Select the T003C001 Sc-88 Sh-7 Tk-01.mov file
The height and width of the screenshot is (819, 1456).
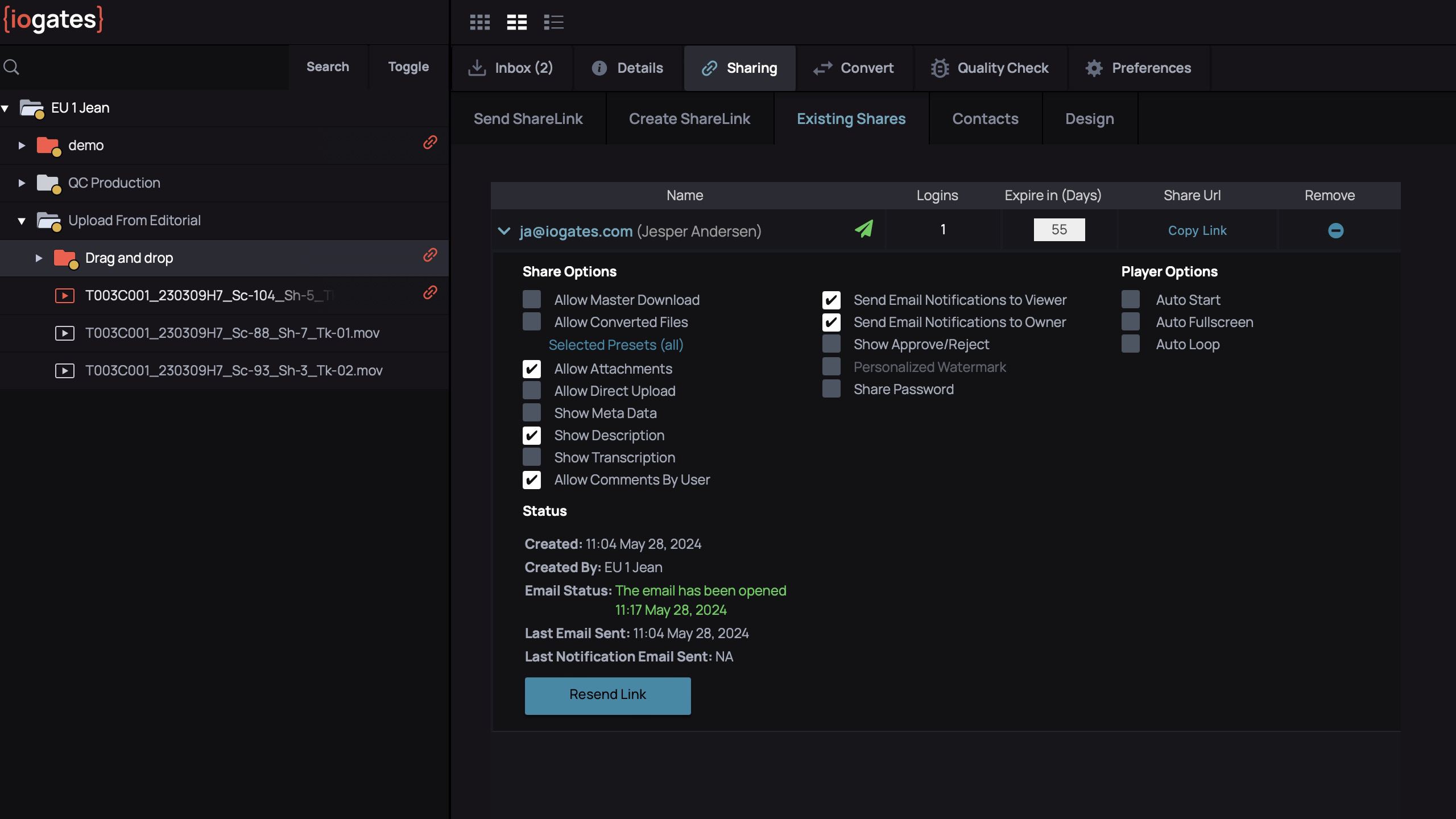point(232,333)
